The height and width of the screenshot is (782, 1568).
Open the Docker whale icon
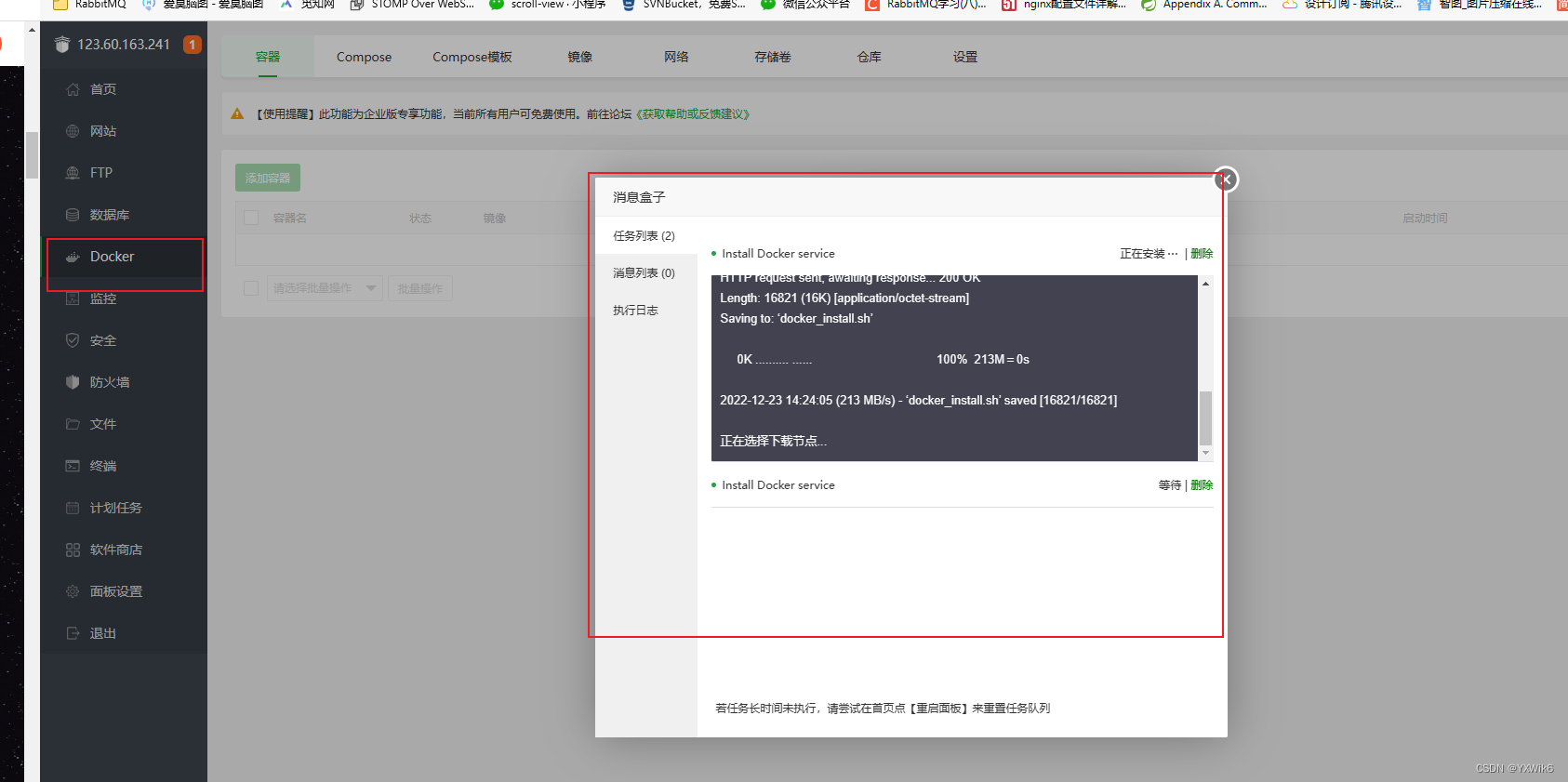pos(73,257)
